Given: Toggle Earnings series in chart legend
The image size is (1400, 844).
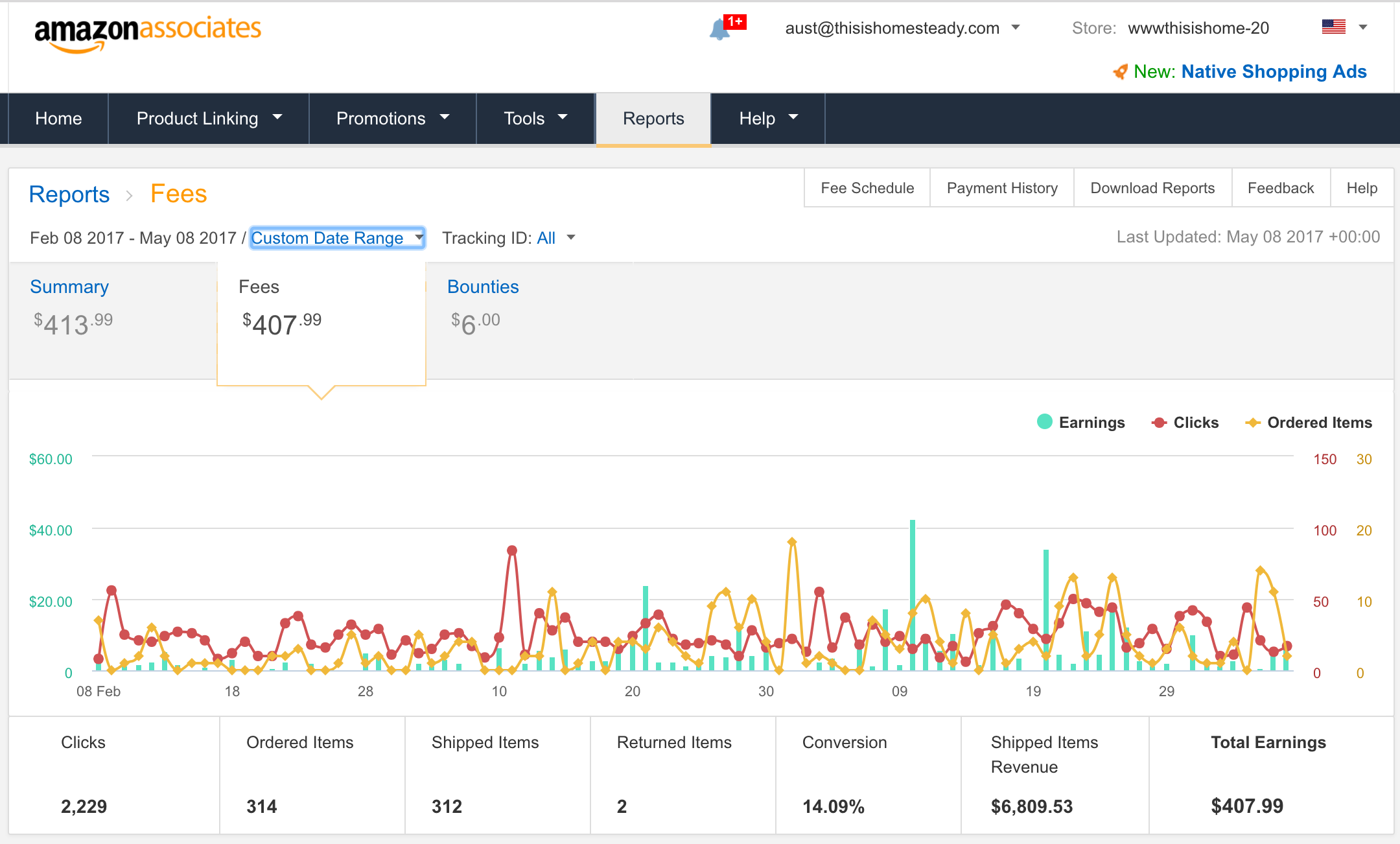Looking at the screenshot, I should click(x=1080, y=423).
